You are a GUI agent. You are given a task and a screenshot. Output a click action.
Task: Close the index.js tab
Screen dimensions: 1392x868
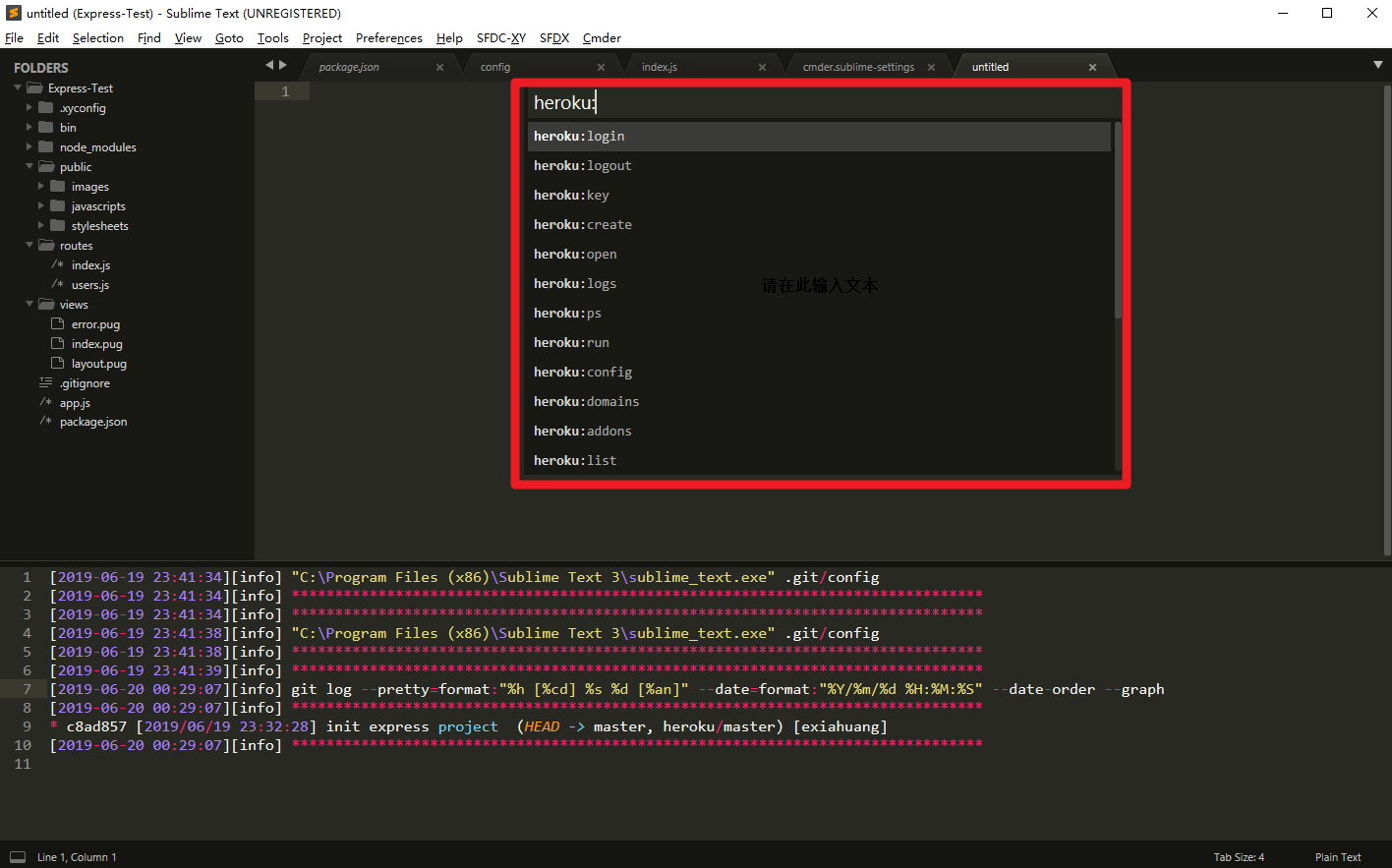[762, 67]
